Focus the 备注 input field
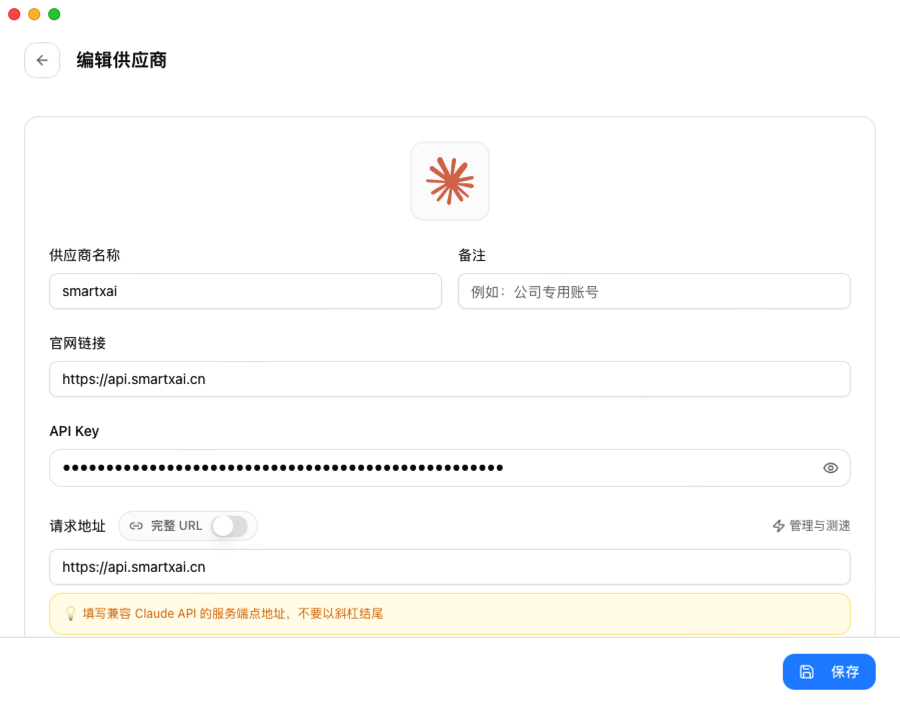900x706 pixels. click(654, 291)
